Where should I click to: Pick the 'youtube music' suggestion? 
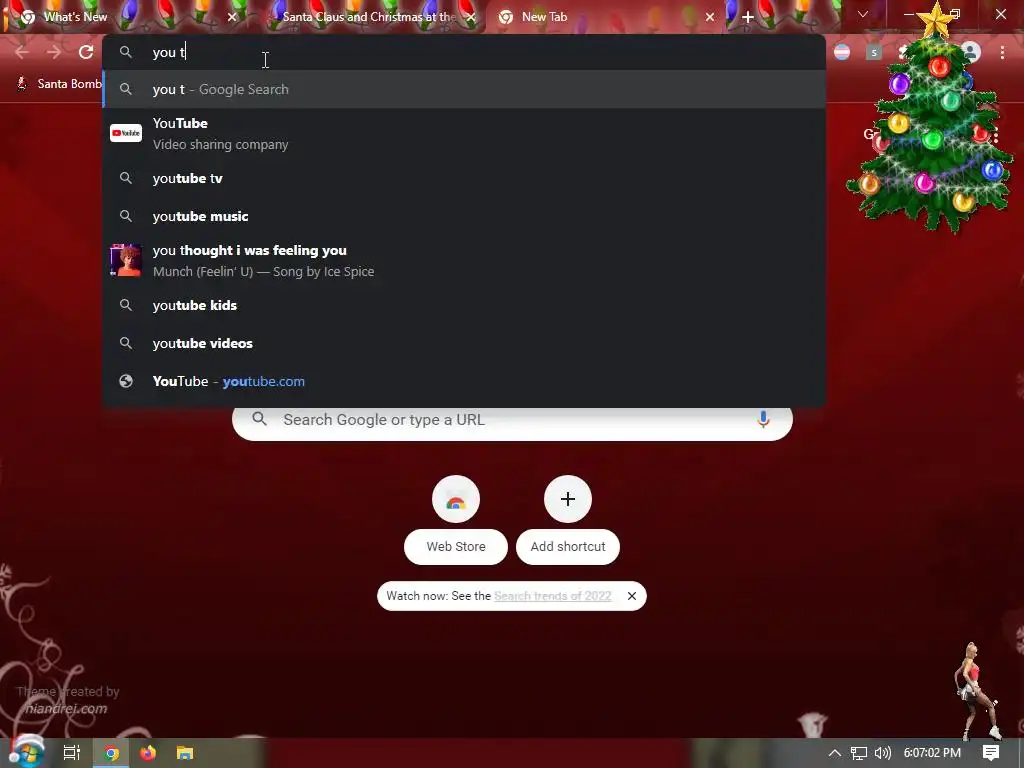(464, 216)
